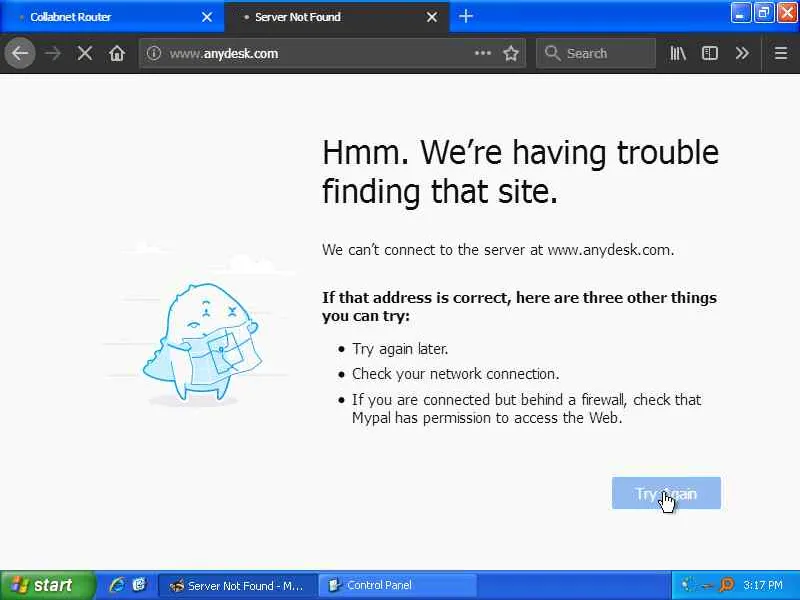Open a new tab
The width and height of the screenshot is (800, 600).
(x=465, y=16)
